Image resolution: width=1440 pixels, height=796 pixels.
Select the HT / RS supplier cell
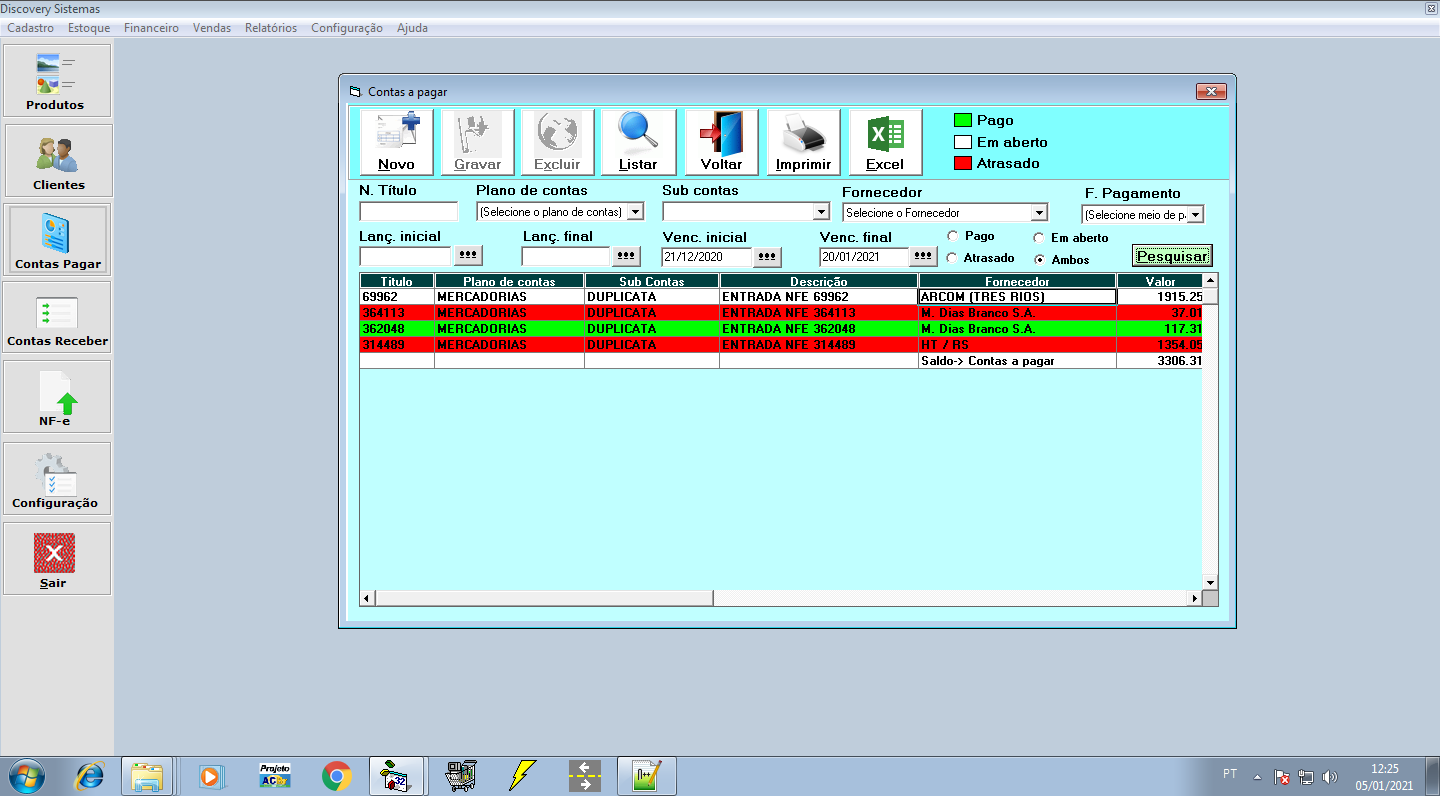(x=1017, y=345)
